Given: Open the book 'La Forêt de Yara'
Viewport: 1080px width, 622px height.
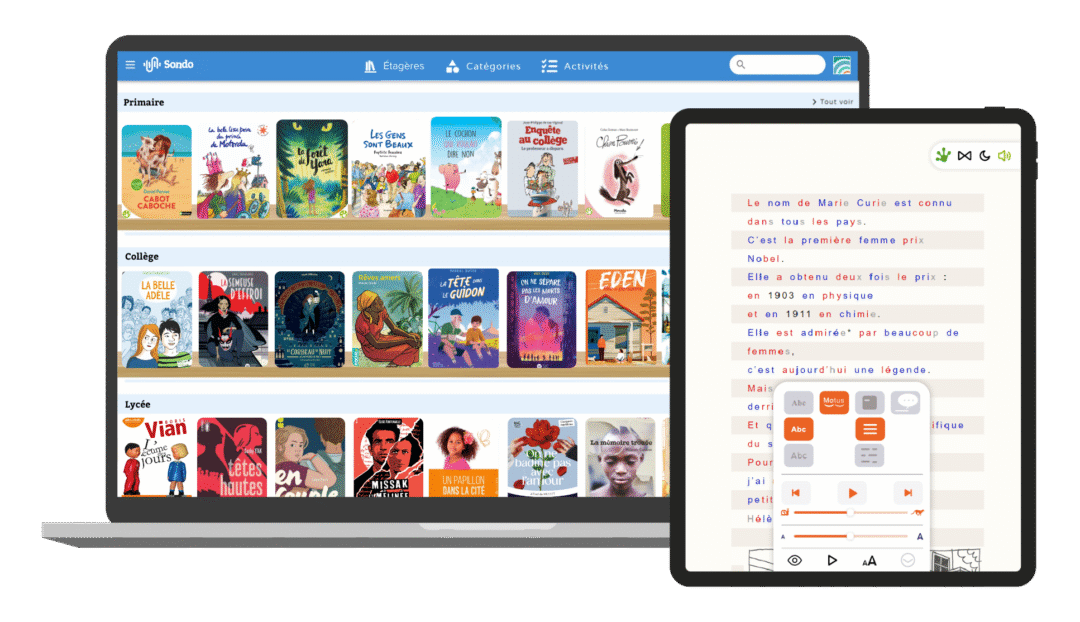Looking at the screenshot, I should click(311, 169).
